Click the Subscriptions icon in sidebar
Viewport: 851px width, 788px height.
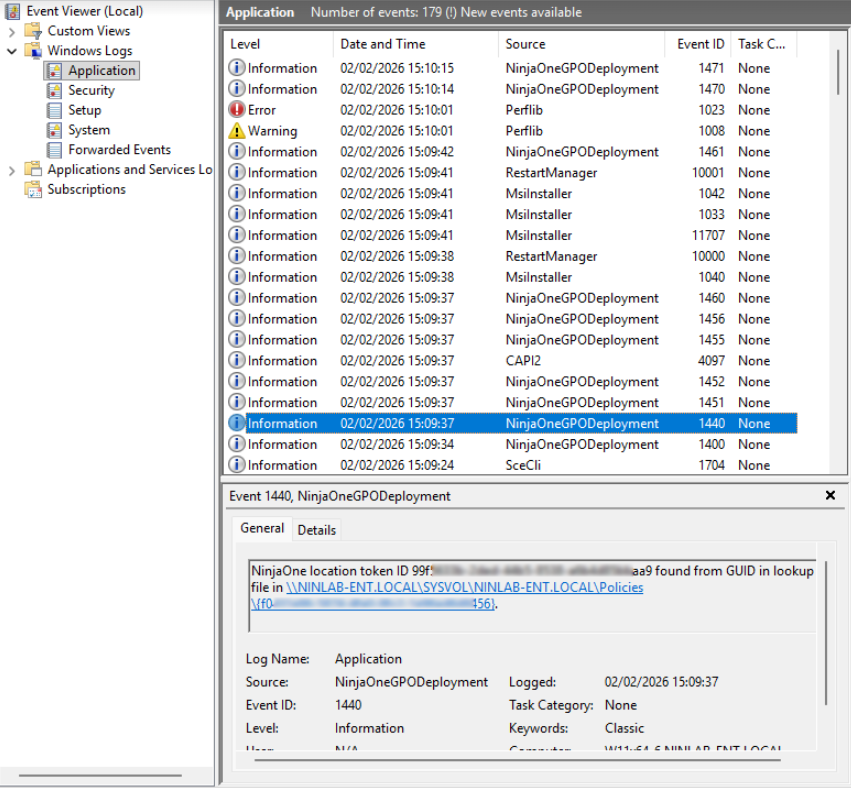[33, 189]
